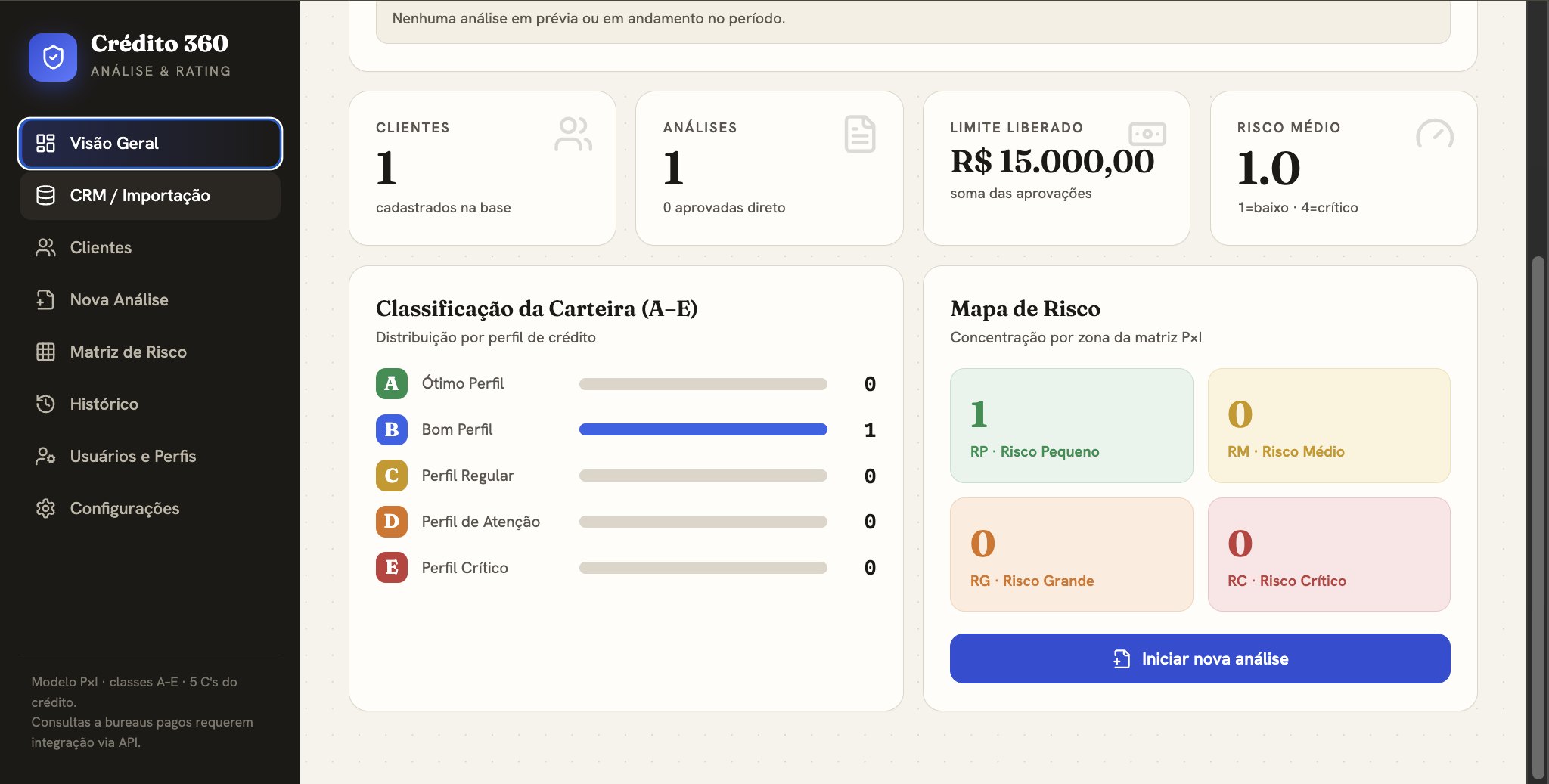The image size is (1549, 784).
Task: Click the page vertical scrollbar thumb
Action: [x=1538, y=518]
